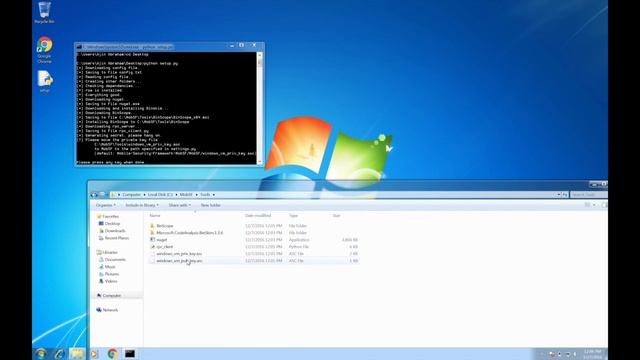This screenshot has height=360, width=640.
Task: Open Downloads in the navigation pane
Action: pos(112,231)
